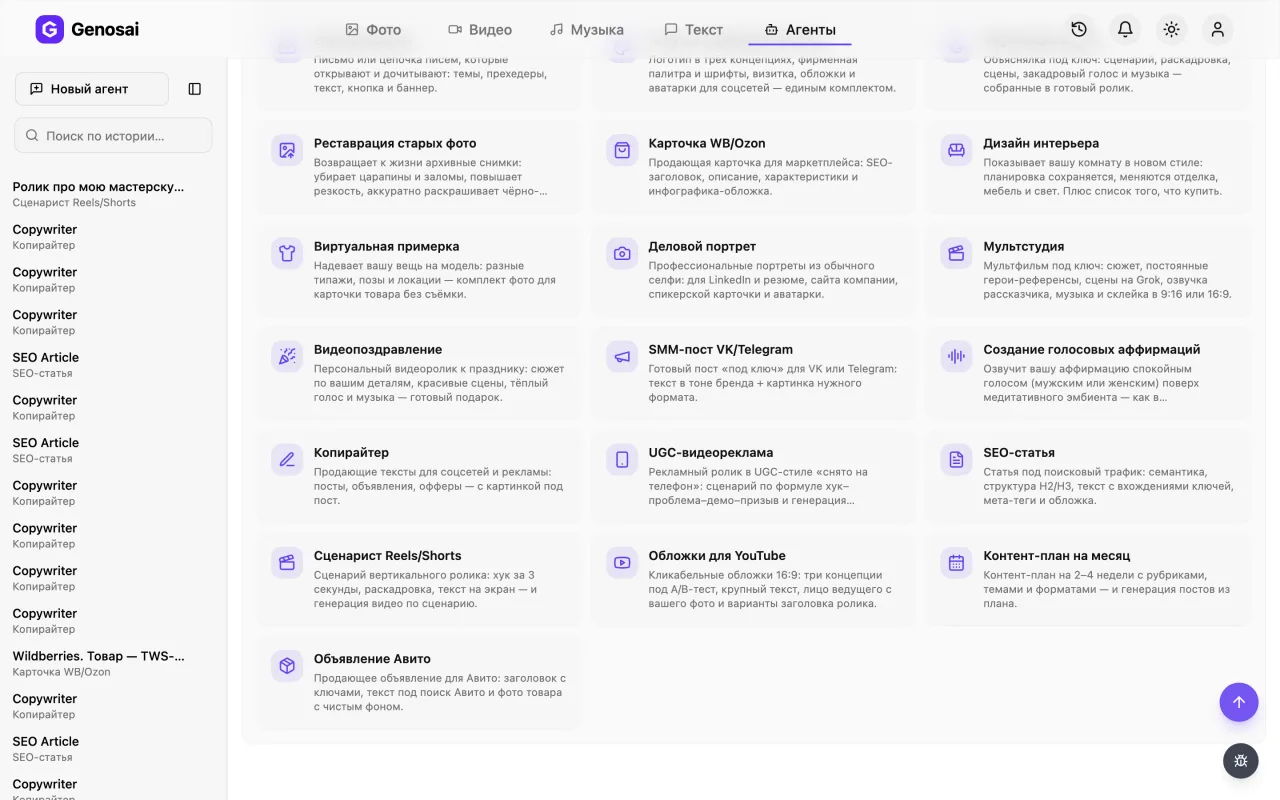Click Карточка WB/Ozon shopping bag icon

622,151
